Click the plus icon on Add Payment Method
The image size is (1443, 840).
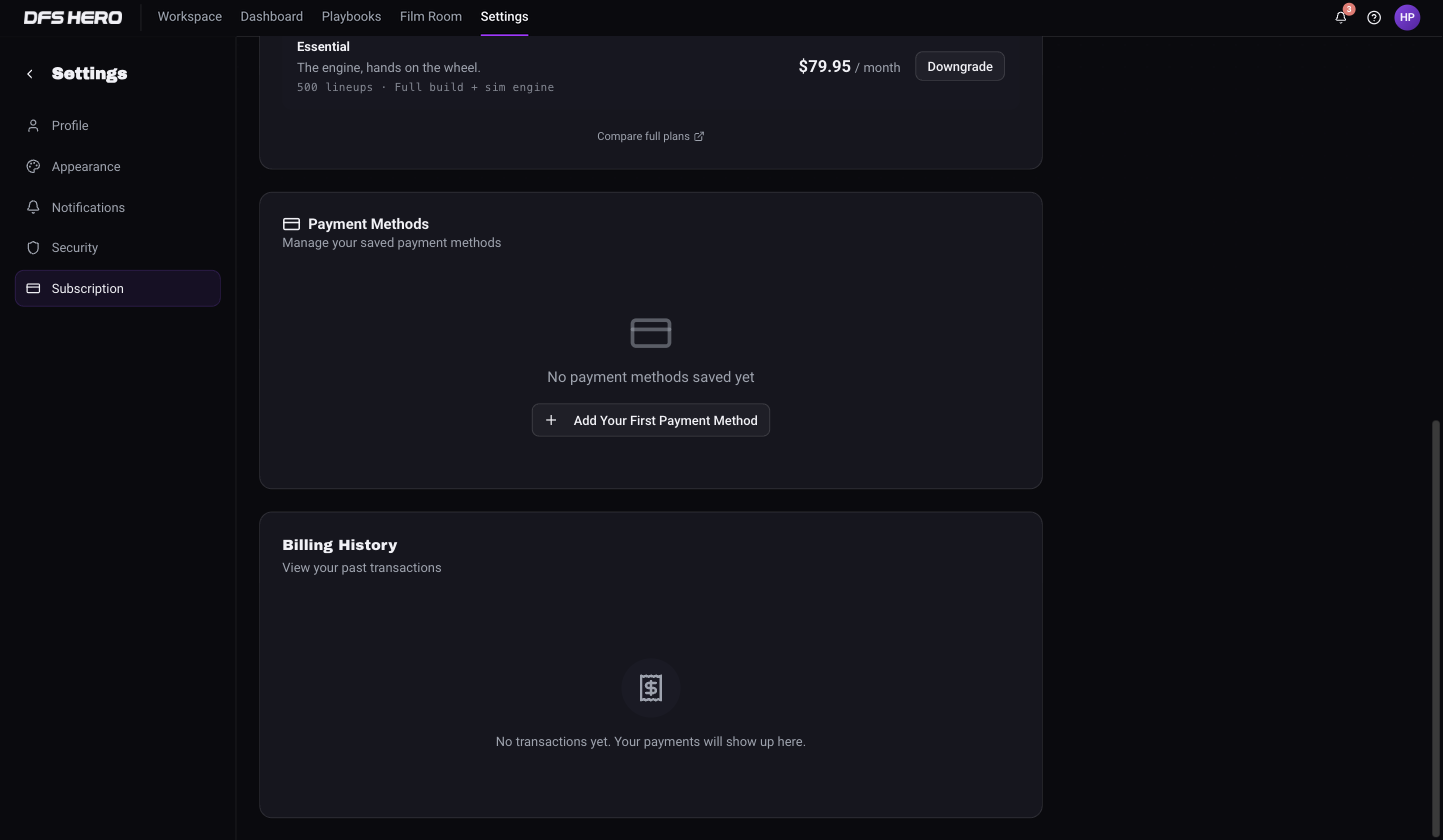click(x=551, y=420)
